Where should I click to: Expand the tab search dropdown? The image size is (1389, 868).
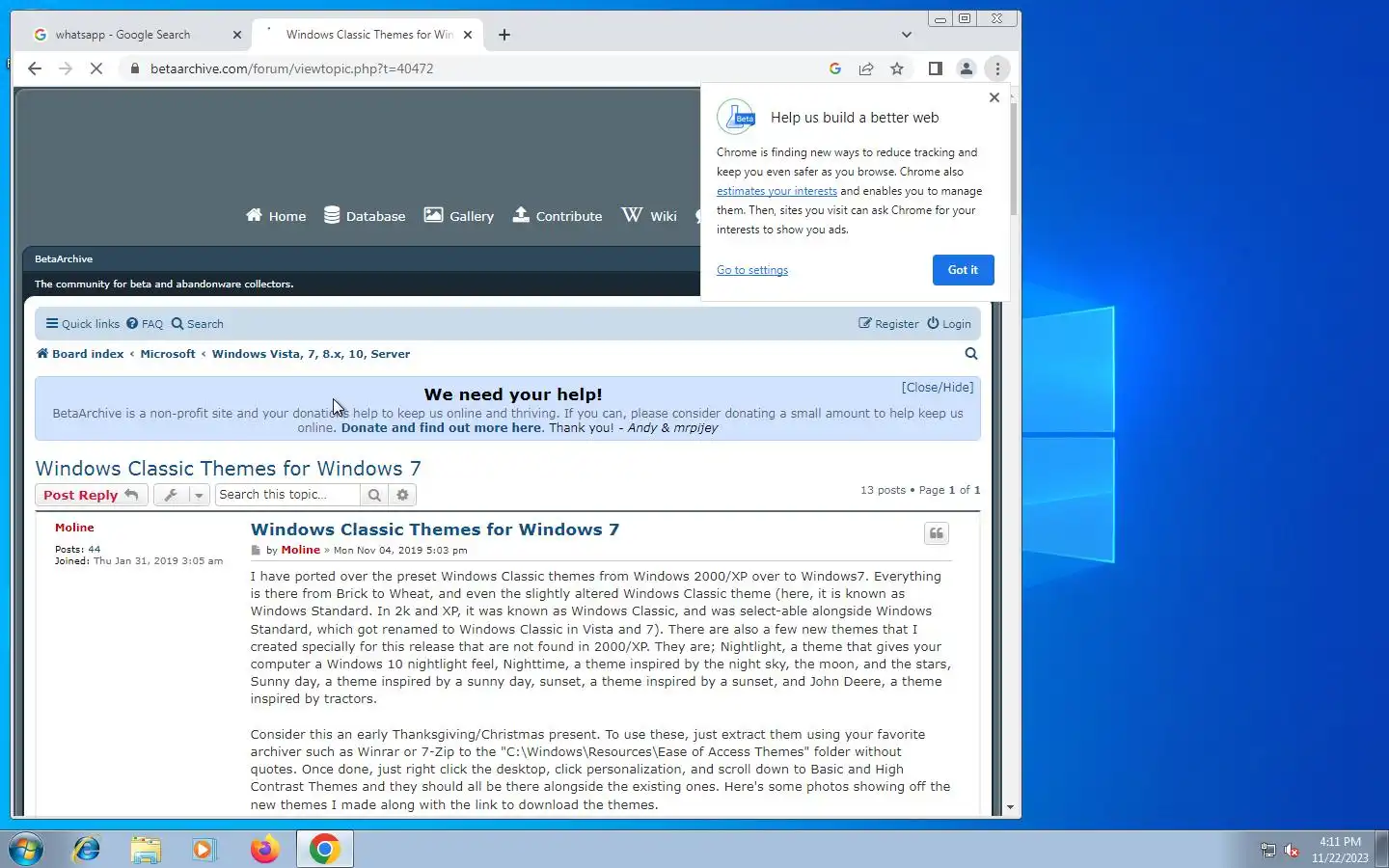(907, 35)
